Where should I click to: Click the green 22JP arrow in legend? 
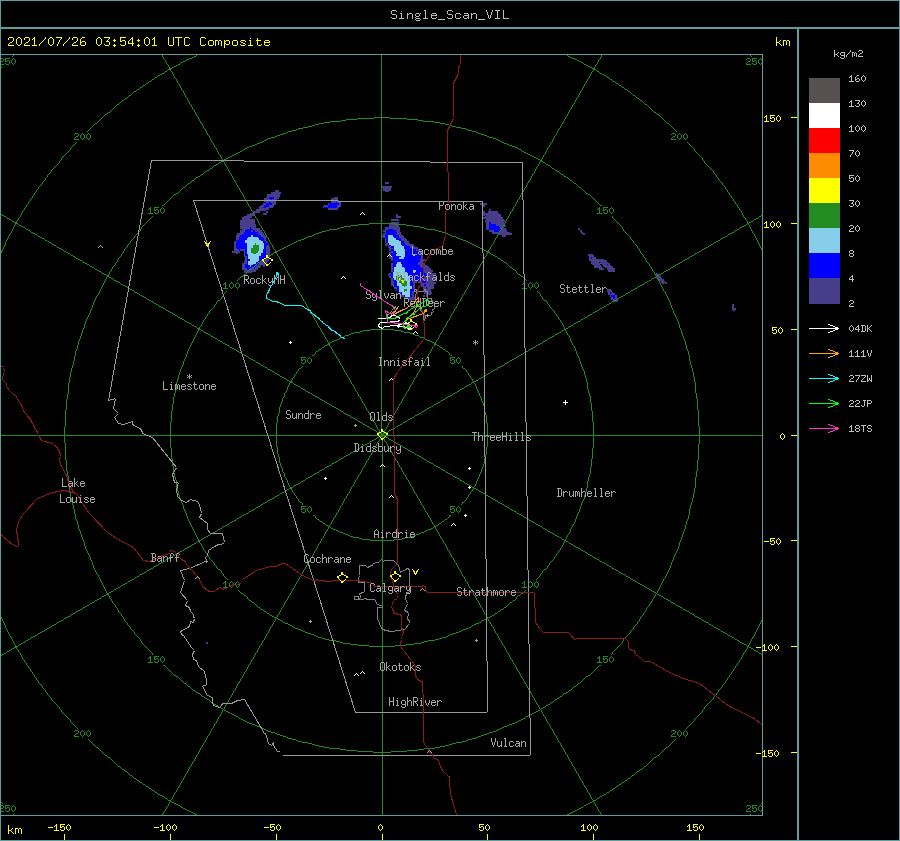(824, 404)
